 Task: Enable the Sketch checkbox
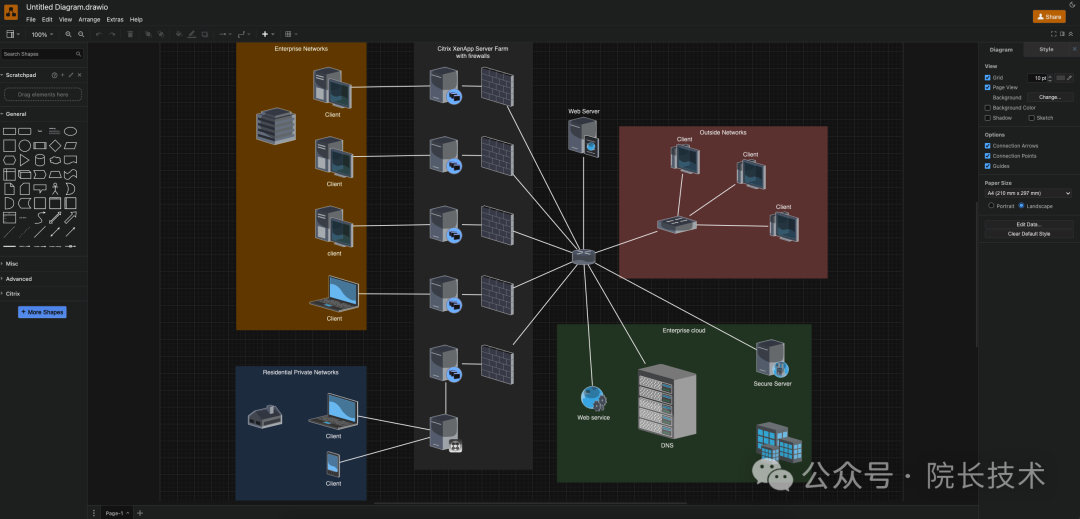tap(1031, 118)
